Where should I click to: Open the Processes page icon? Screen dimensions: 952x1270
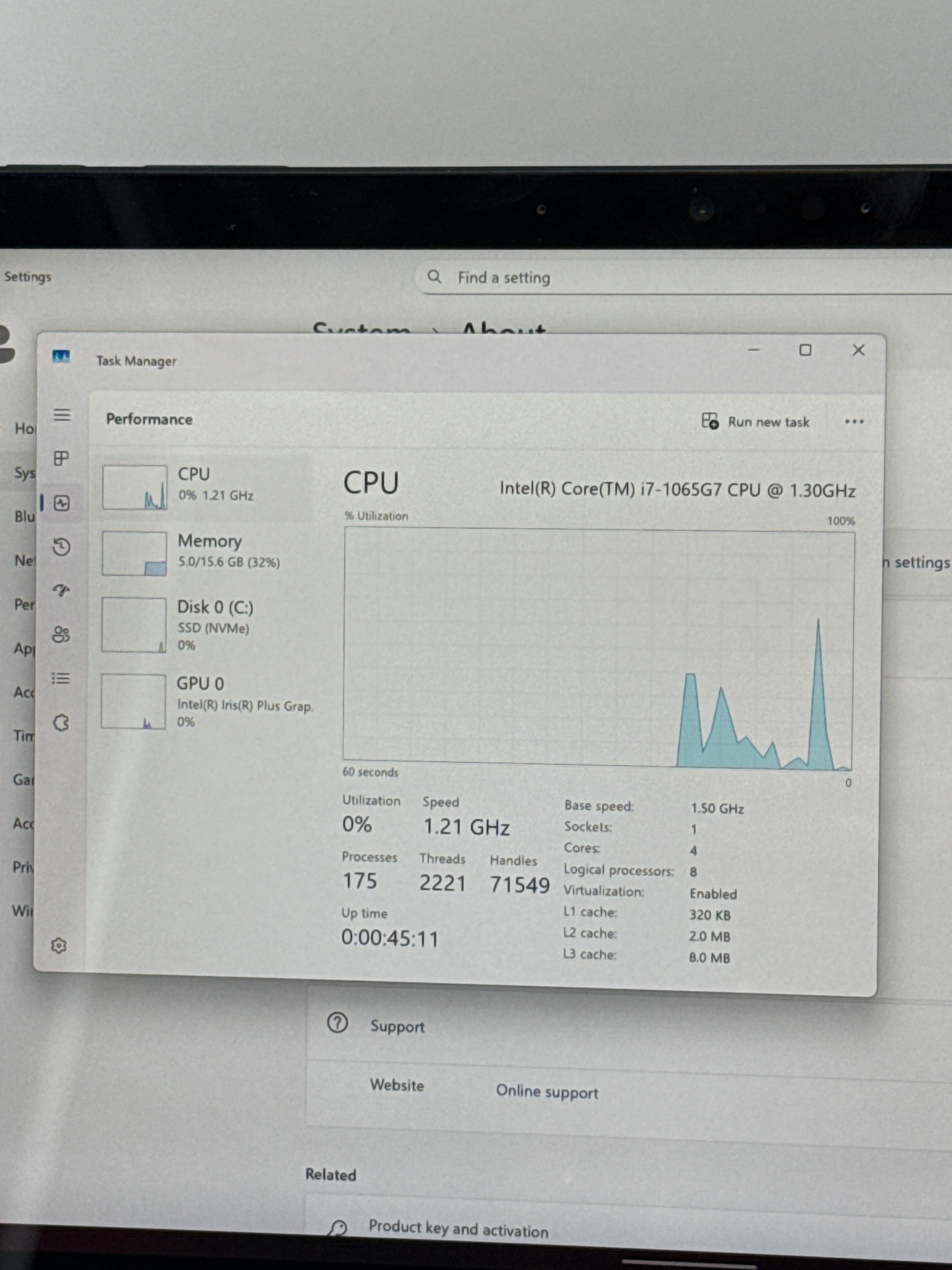[61, 458]
